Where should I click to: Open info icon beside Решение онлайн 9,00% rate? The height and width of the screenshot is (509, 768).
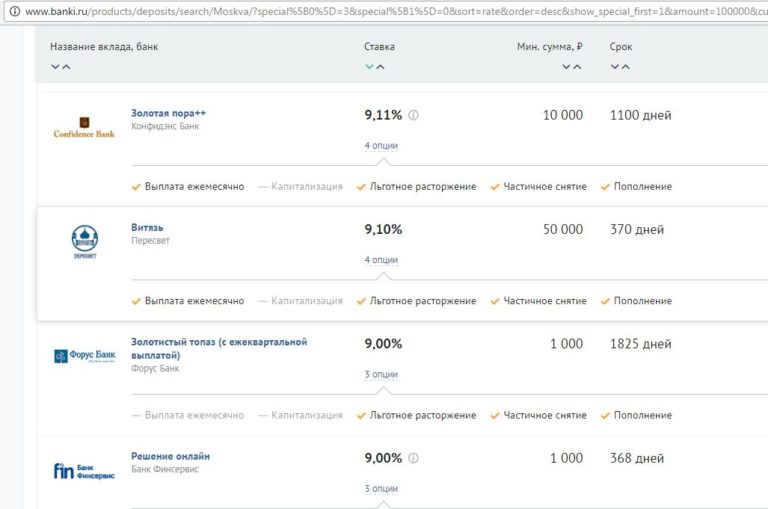412,458
